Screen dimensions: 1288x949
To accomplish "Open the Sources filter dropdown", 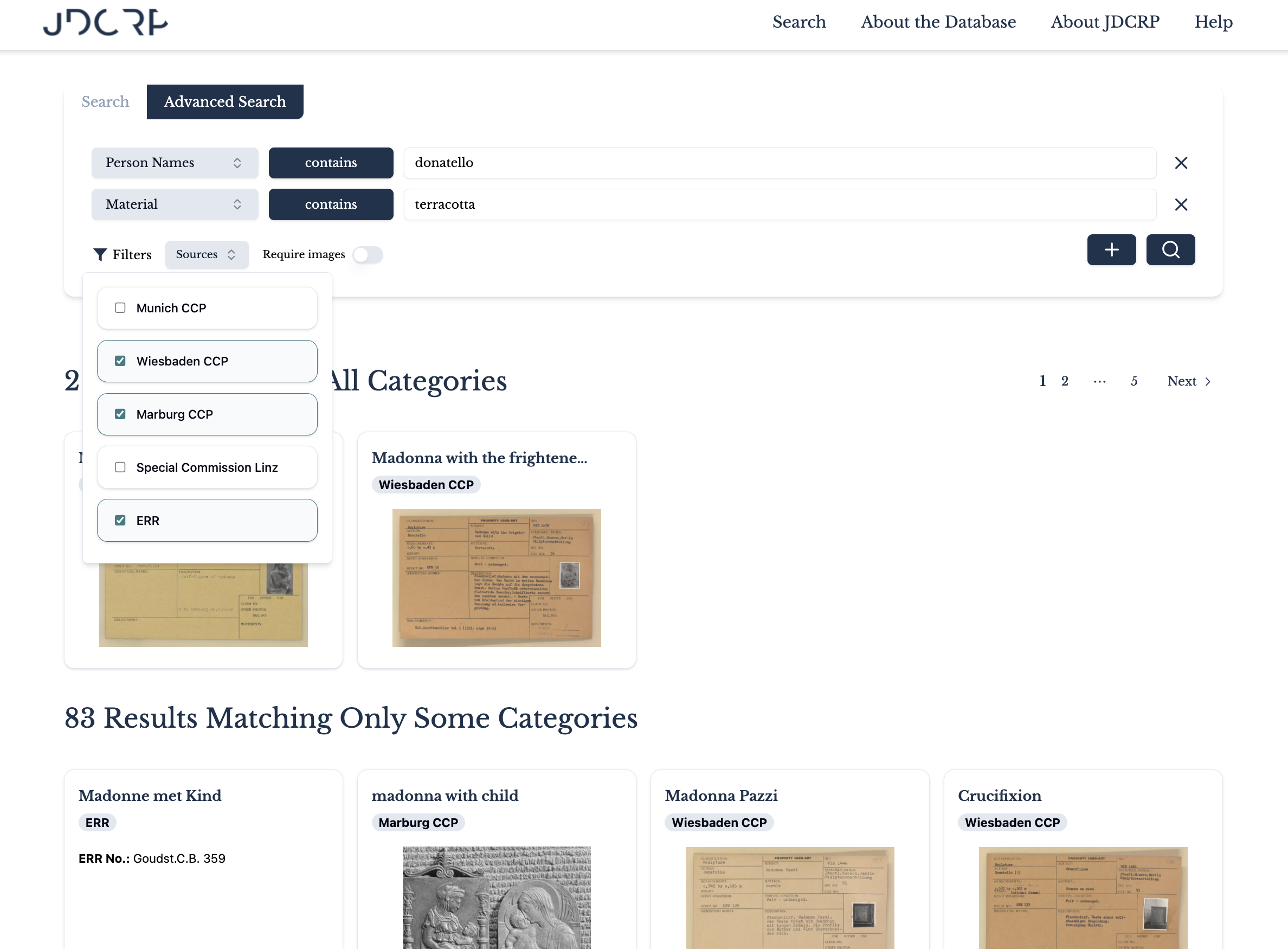I will tap(207, 254).
